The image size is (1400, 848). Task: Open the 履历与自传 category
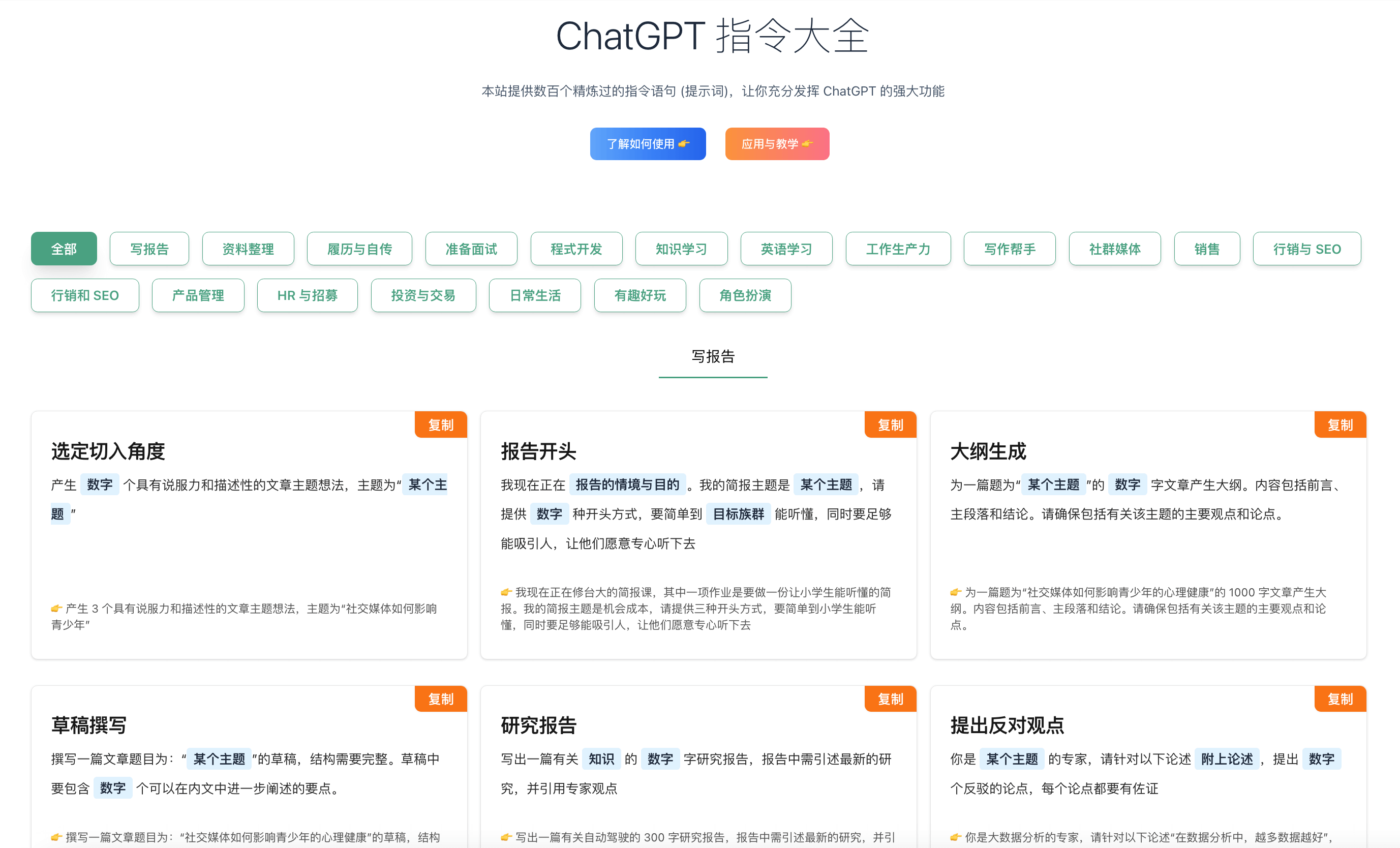click(359, 249)
